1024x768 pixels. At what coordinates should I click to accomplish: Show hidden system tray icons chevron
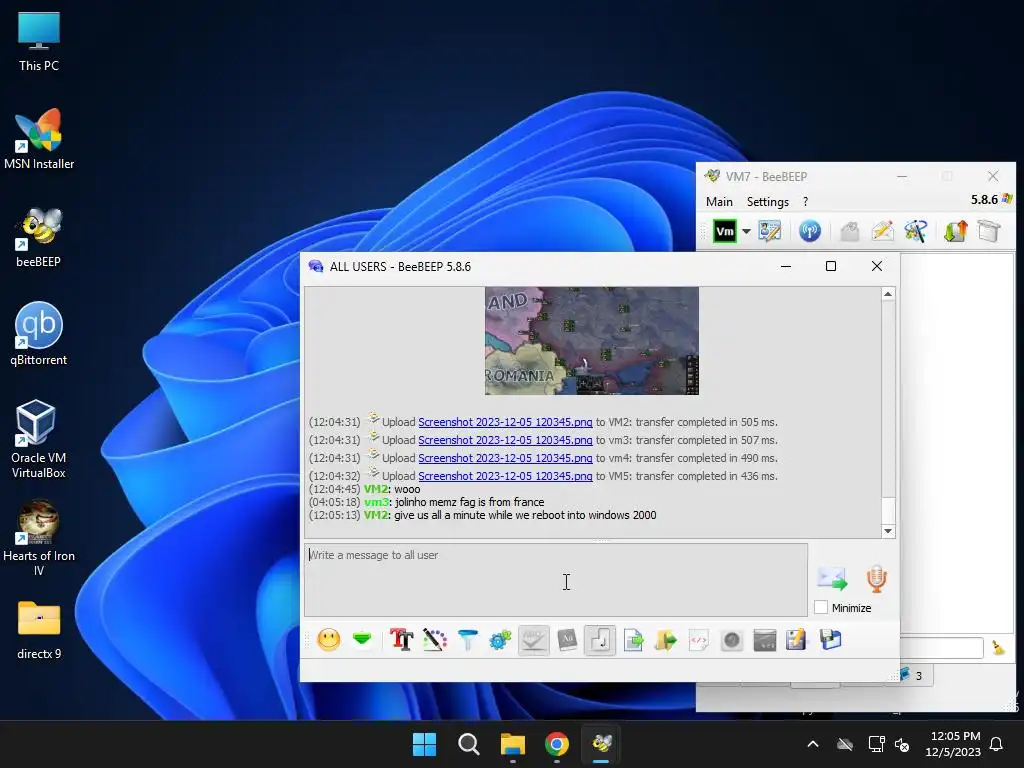pyautogui.click(x=813, y=744)
